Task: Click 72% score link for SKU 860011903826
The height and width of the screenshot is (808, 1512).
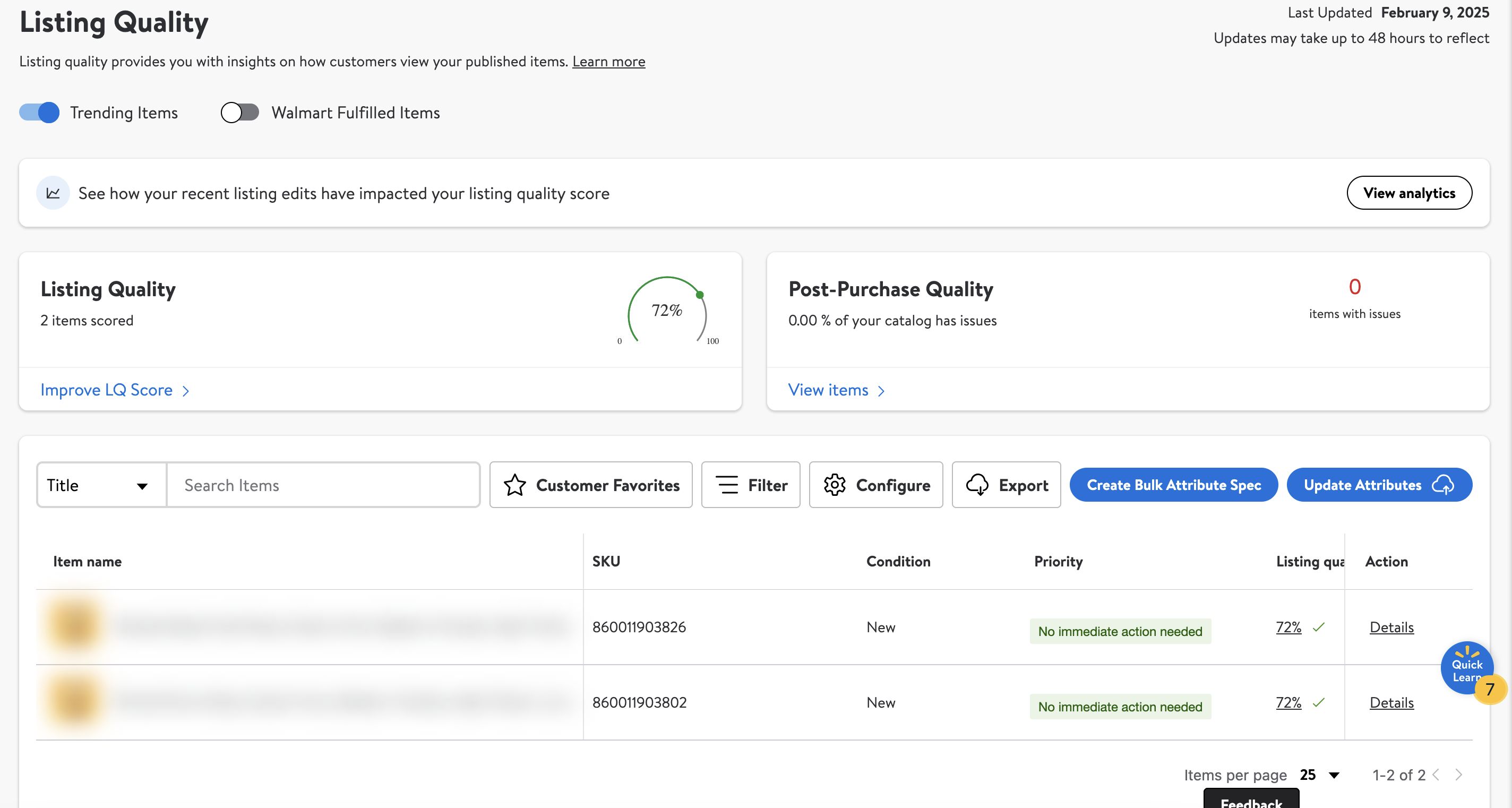Action: tap(1289, 628)
